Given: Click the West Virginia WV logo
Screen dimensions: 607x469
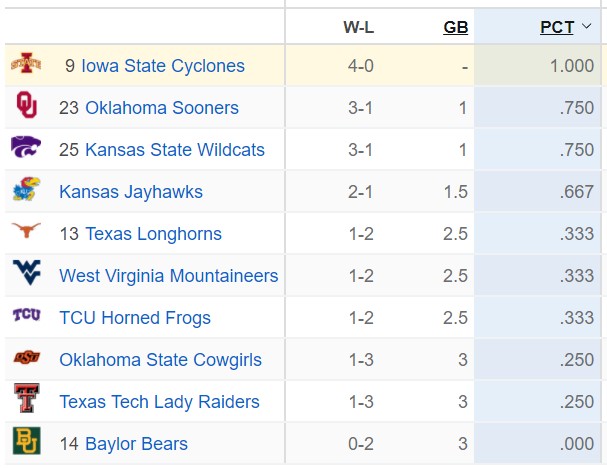Looking at the screenshot, I should click(x=26, y=272).
